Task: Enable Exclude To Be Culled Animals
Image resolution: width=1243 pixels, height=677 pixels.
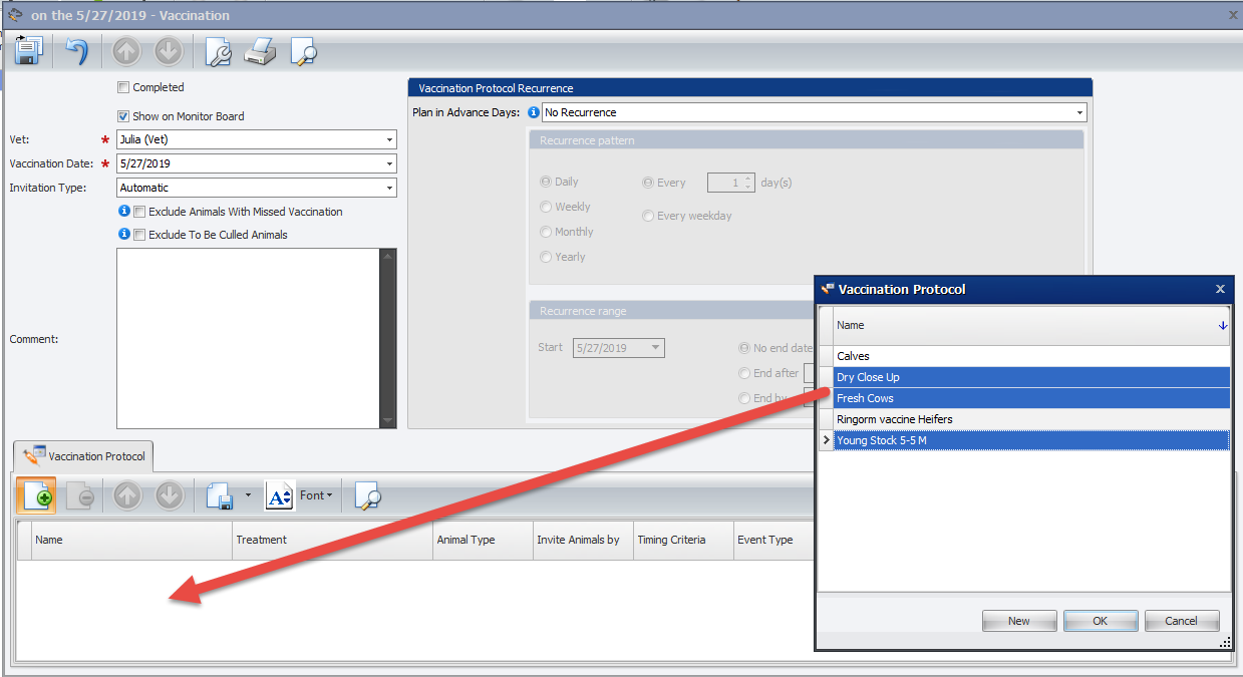Action: click(x=140, y=235)
